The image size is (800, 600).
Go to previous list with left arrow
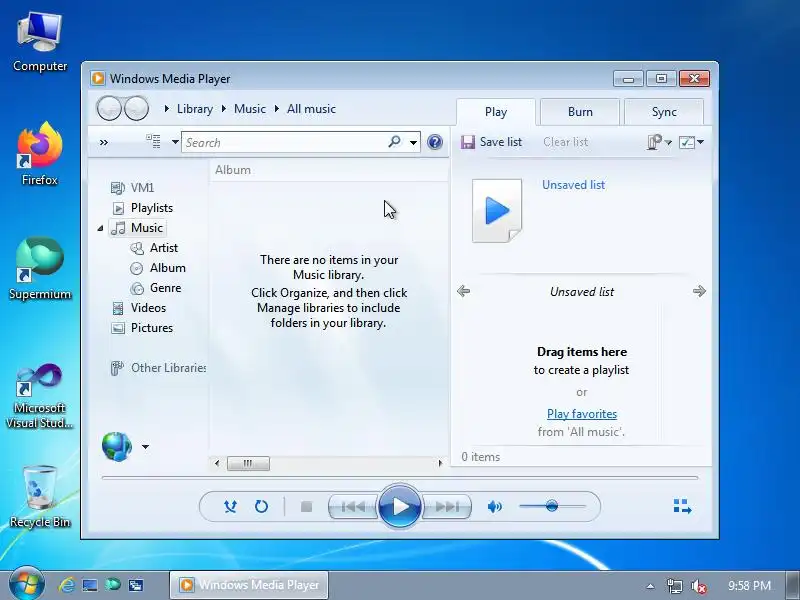pyautogui.click(x=463, y=291)
